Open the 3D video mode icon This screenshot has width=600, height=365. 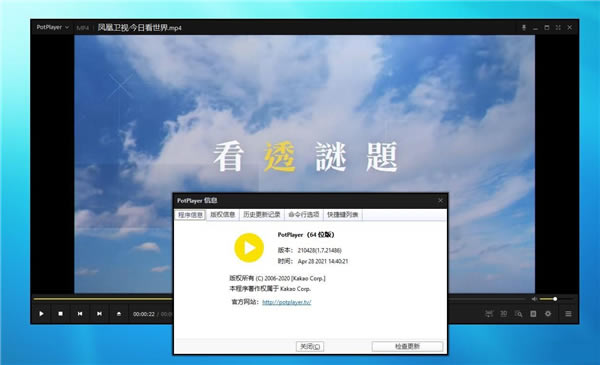[504, 314]
